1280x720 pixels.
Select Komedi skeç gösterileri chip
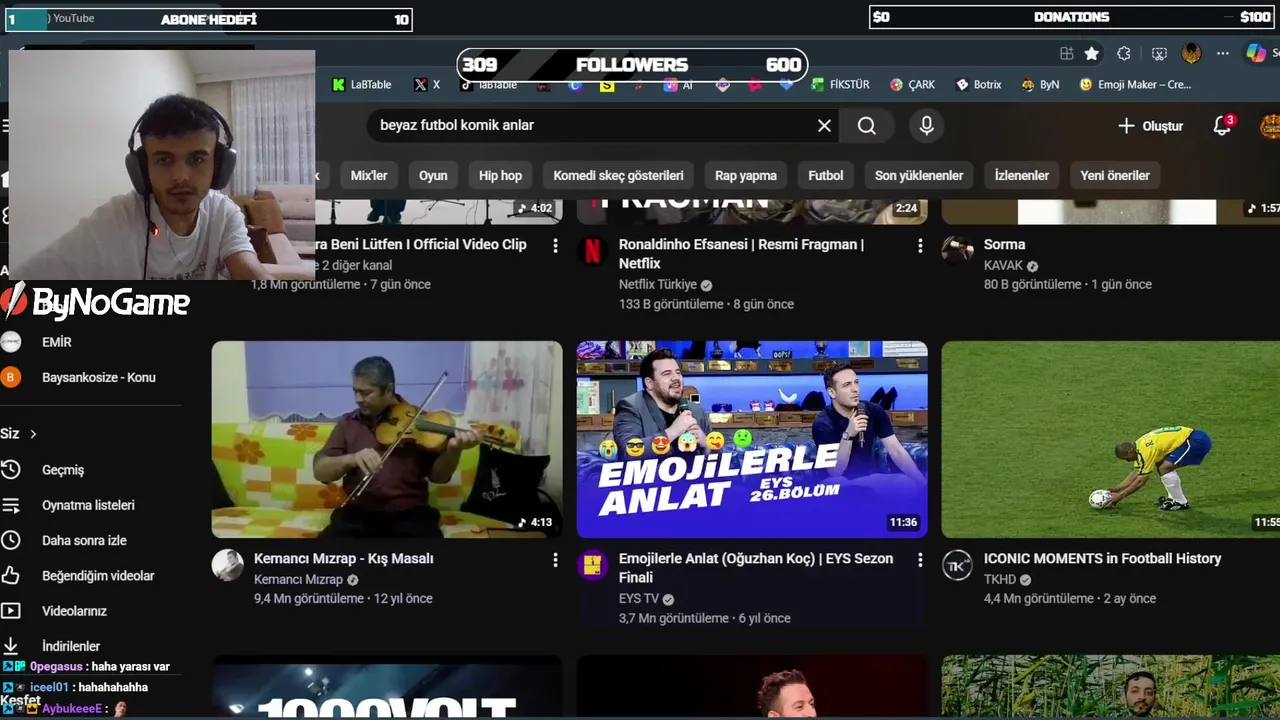point(618,175)
